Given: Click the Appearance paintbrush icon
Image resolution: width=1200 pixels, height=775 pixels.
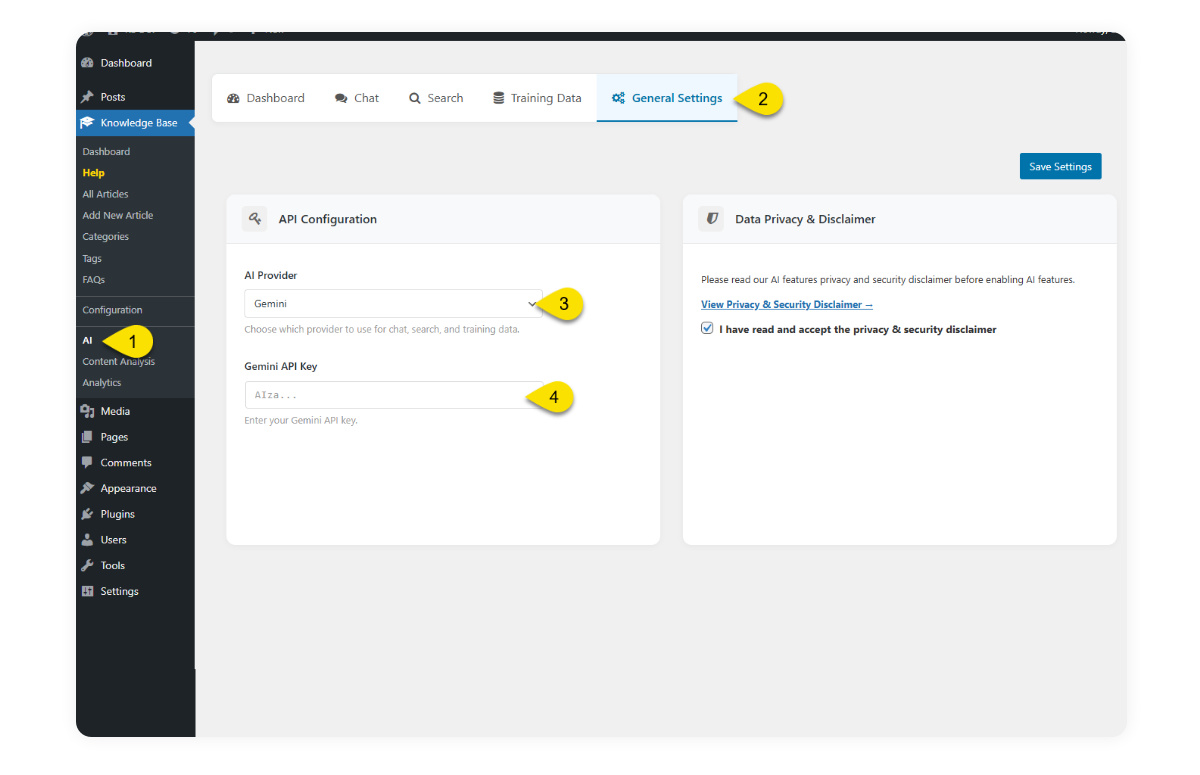Looking at the screenshot, I should click(x=88, y=489).
